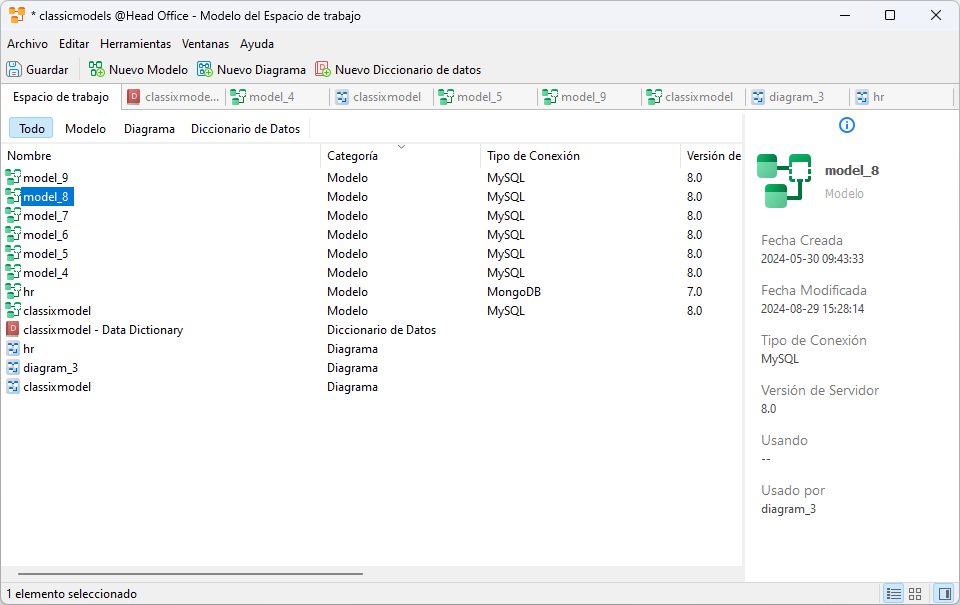Sort by Tipo de Conexión column header
Viewport: 960px width, 605px height.
pos(580,156)
